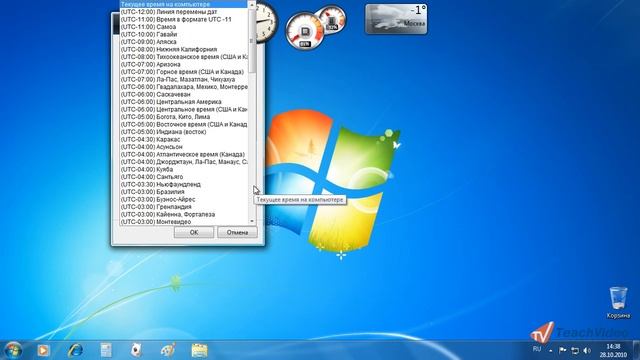The image size is (640, 360).
Task: Pick '(UTC-03:00) Кайенна, Форталеза' entry
Action: [184, 214]
